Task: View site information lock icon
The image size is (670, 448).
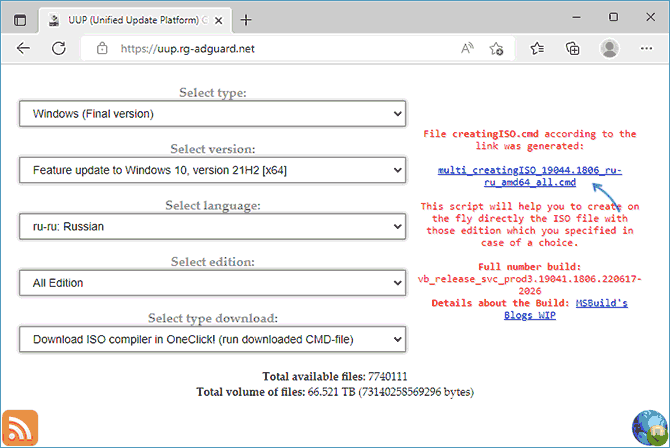Action: 102,48
